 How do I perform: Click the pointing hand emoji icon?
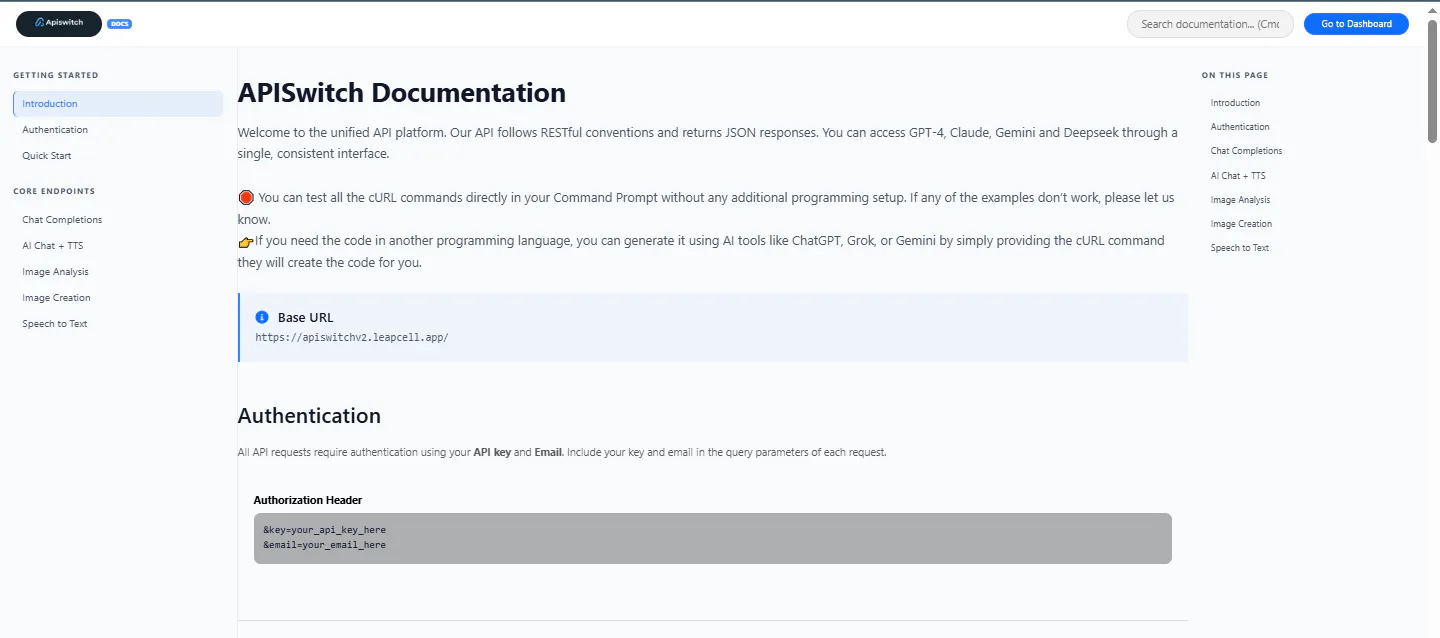(245, 241)
